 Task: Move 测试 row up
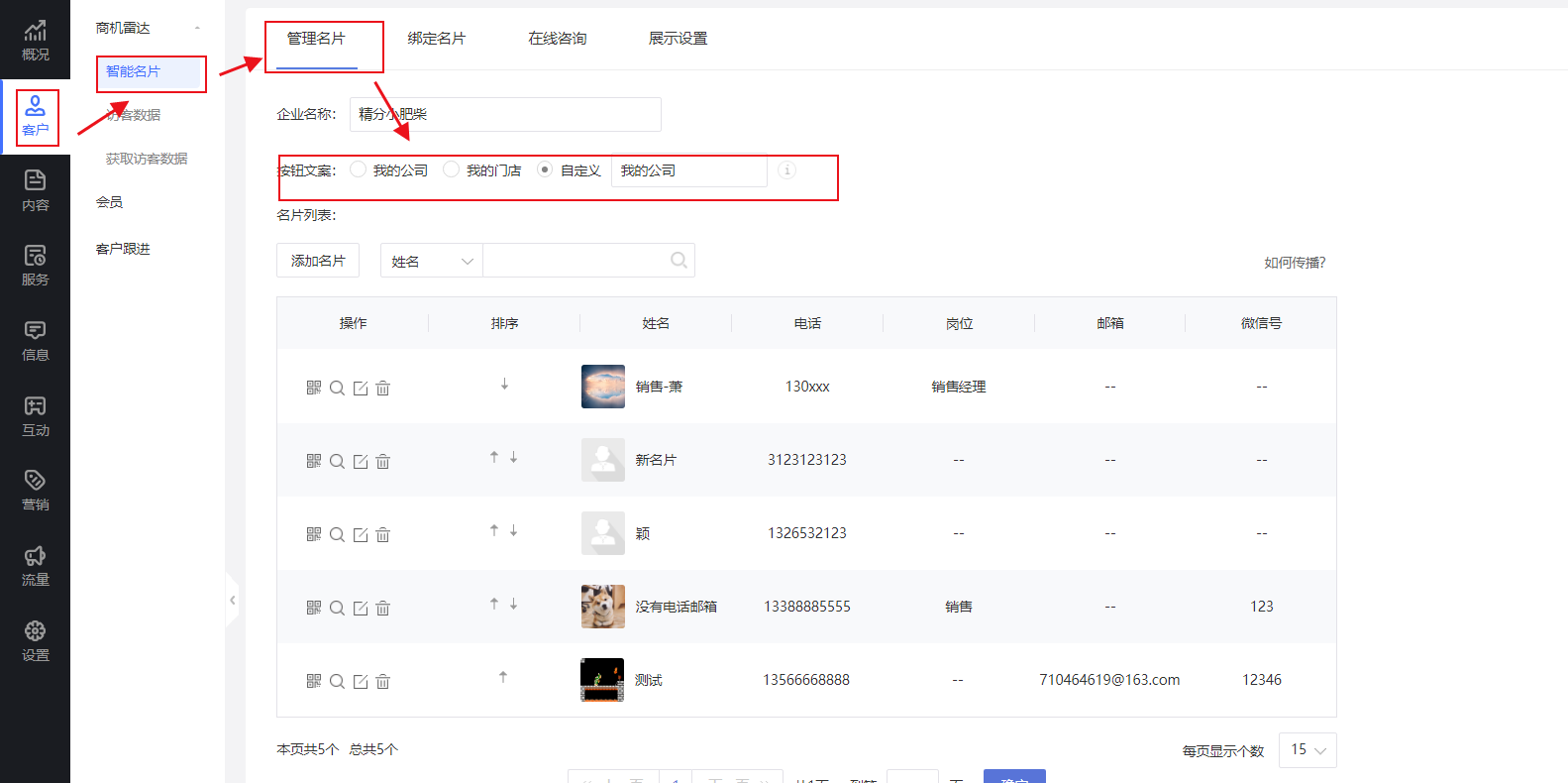[x=503, y=677]
